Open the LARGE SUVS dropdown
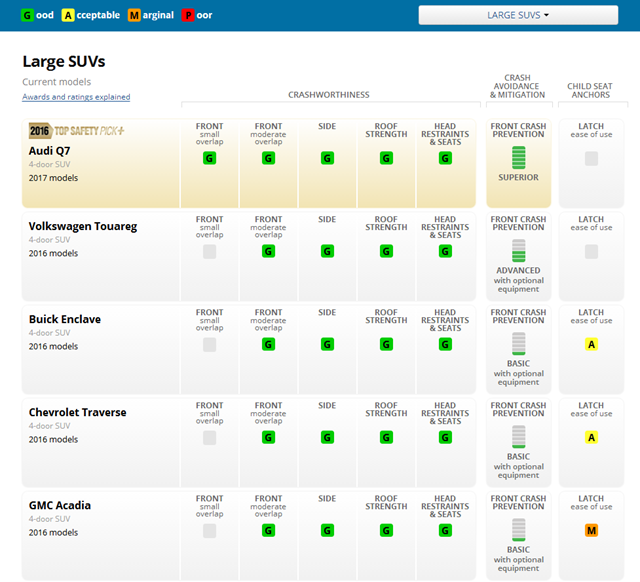This screenshot has width=640, height=582. pos(518,15)
